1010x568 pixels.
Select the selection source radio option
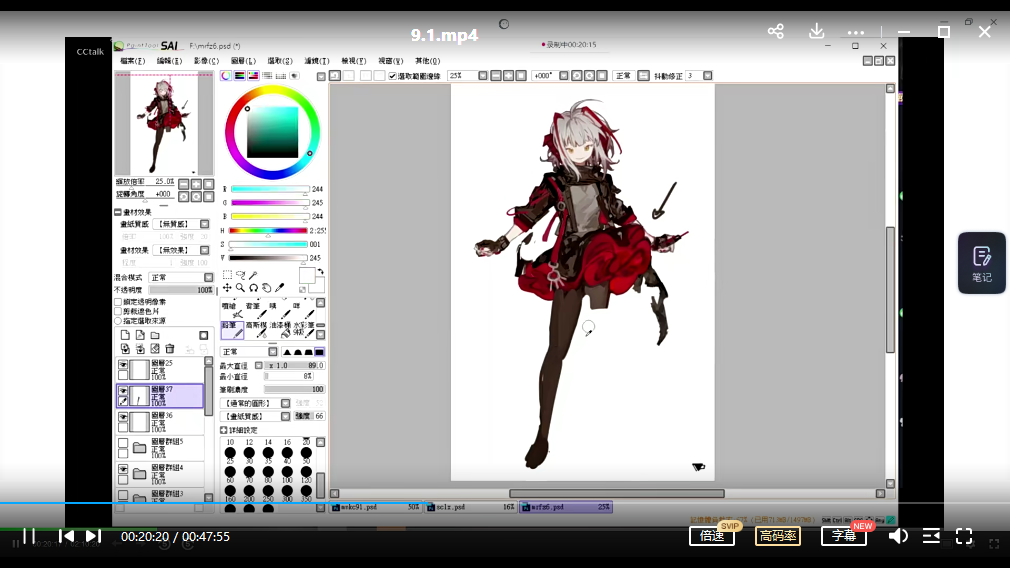(118, 321)
